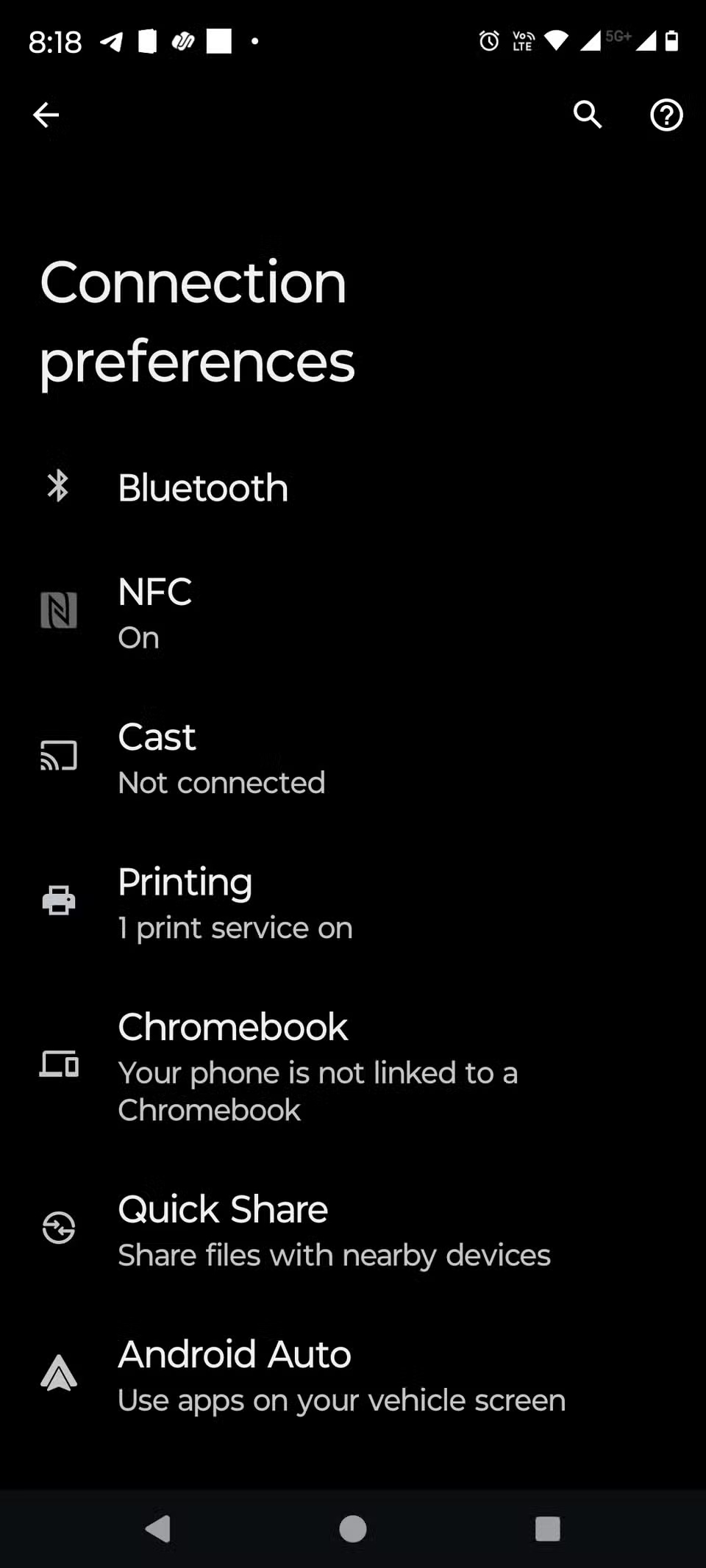Tap the NFC icon

click(x=59, y=610)
